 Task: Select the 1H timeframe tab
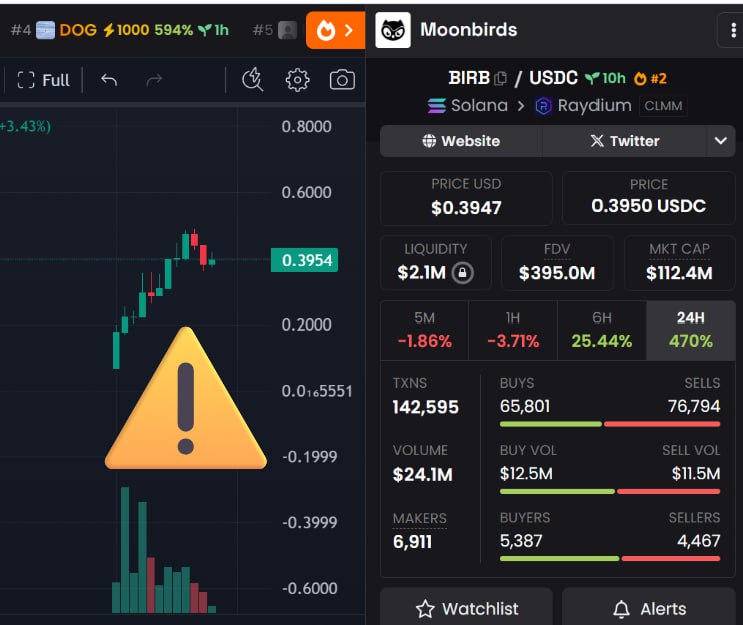[x=513, y=330]
